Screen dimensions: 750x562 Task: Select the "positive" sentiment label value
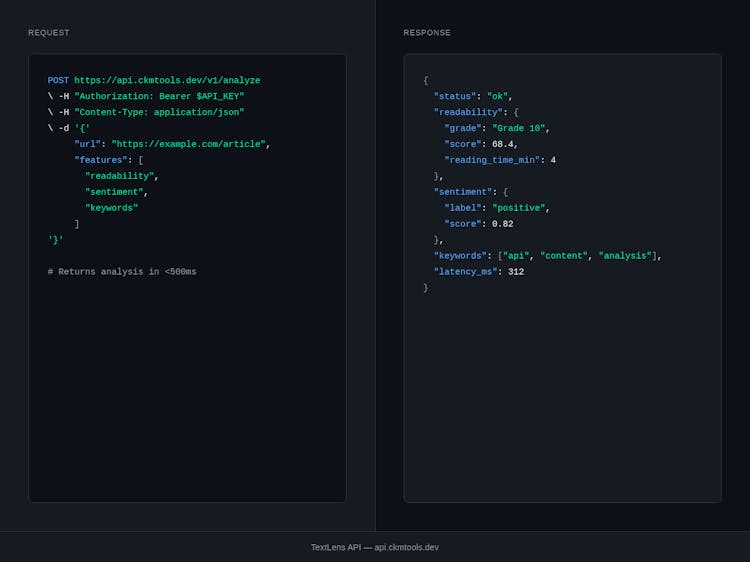coord(518,208)
